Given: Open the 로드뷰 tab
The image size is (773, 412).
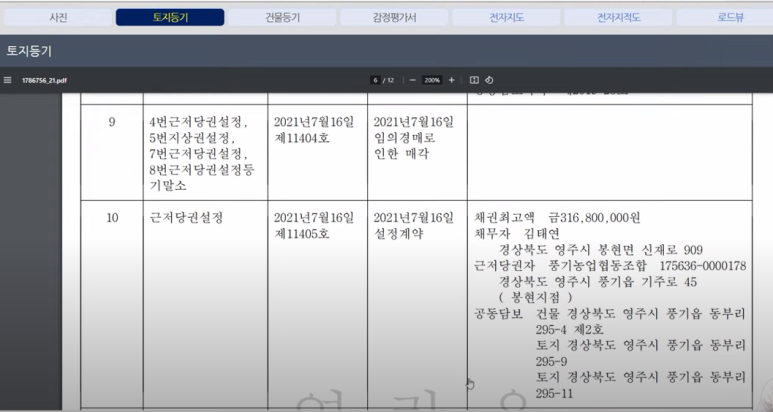Looking at the screenshot, I should [730, 17].
